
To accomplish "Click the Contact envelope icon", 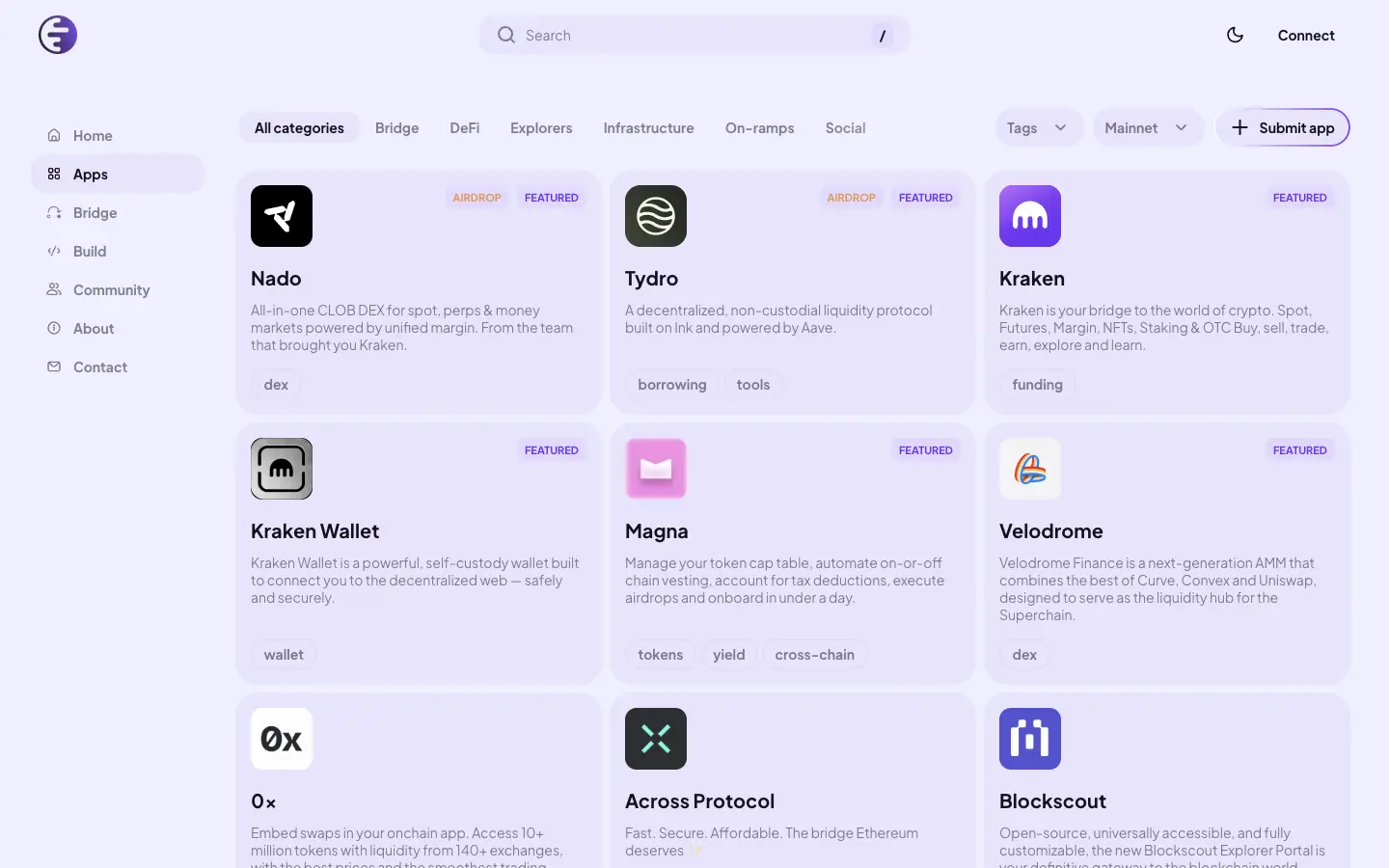I will [54, 366].
